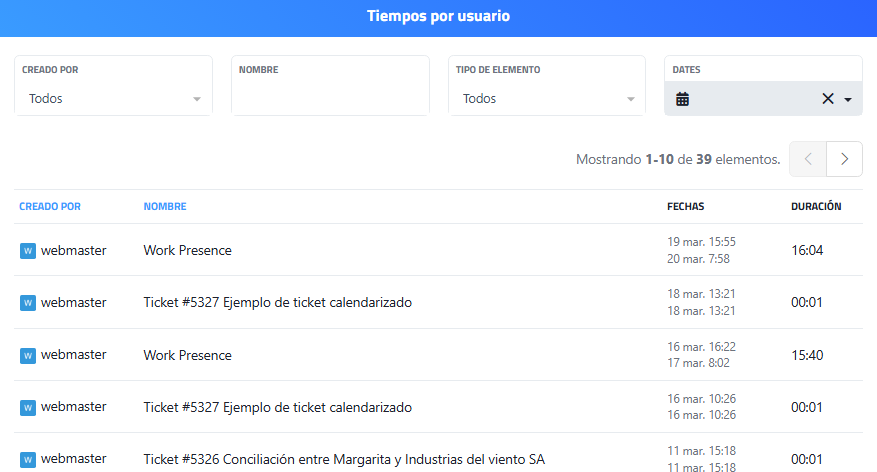The image size is (877, 472).
Task: Go to previous page of results
Action: tap(808, 159)
